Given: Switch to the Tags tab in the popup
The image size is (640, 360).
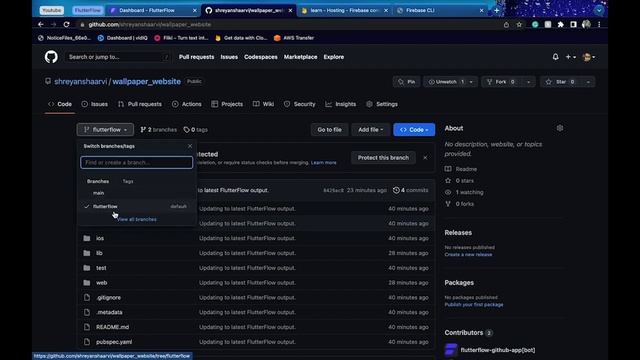Looking at the screenshot, I should (128, 181).
